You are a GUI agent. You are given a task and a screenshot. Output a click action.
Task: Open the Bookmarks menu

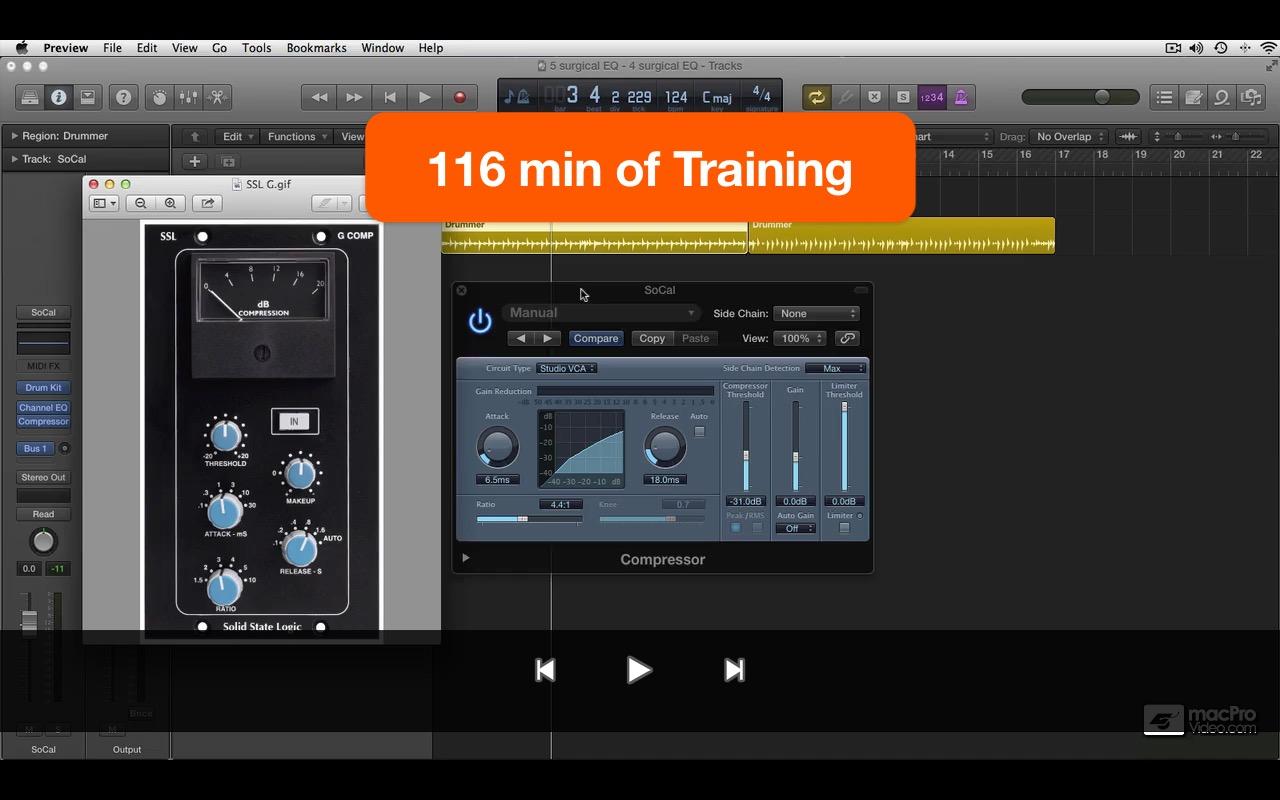[316, 48]
